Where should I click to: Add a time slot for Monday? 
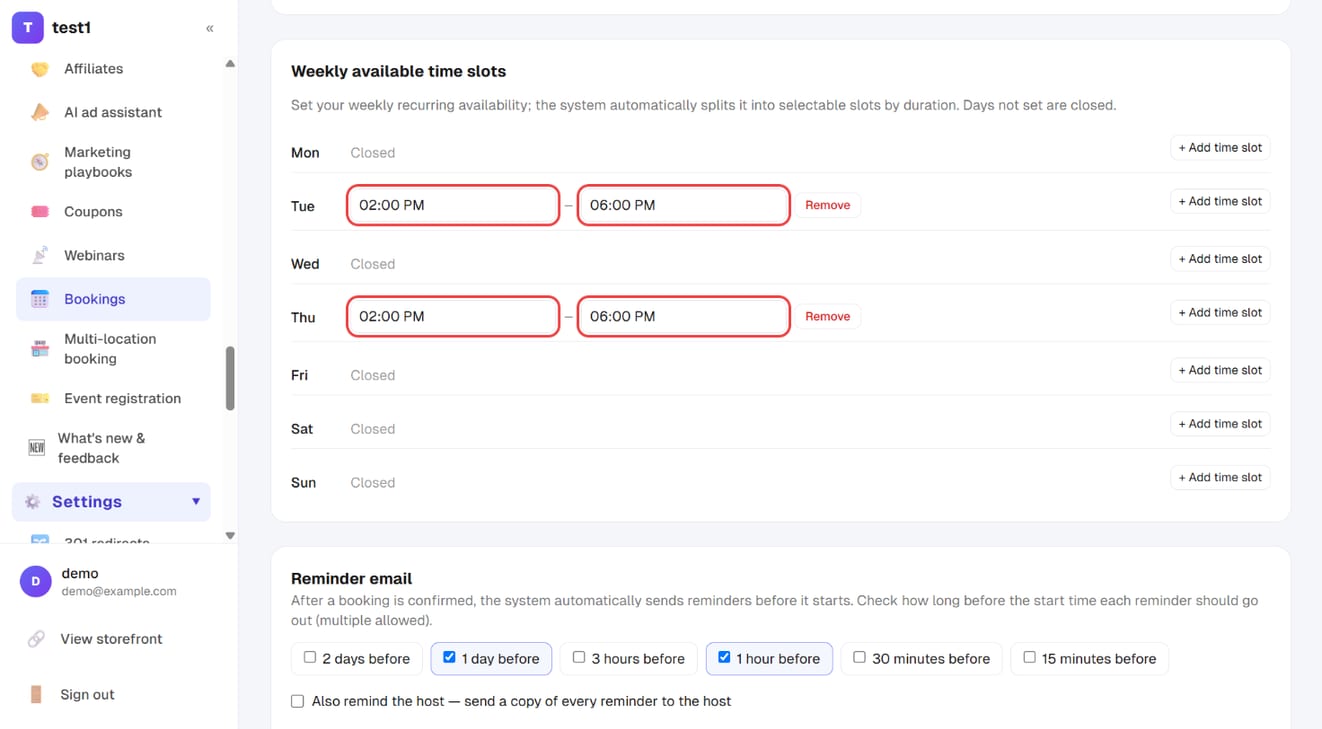pos(1220,148)
